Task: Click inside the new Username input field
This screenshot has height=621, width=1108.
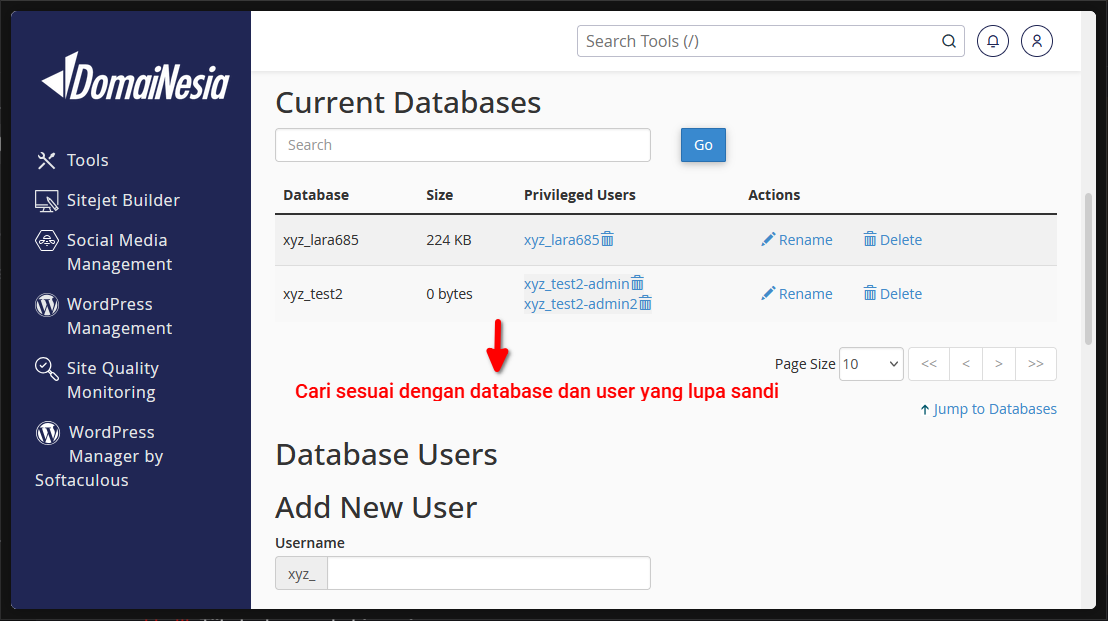Action: click(488, 572)
